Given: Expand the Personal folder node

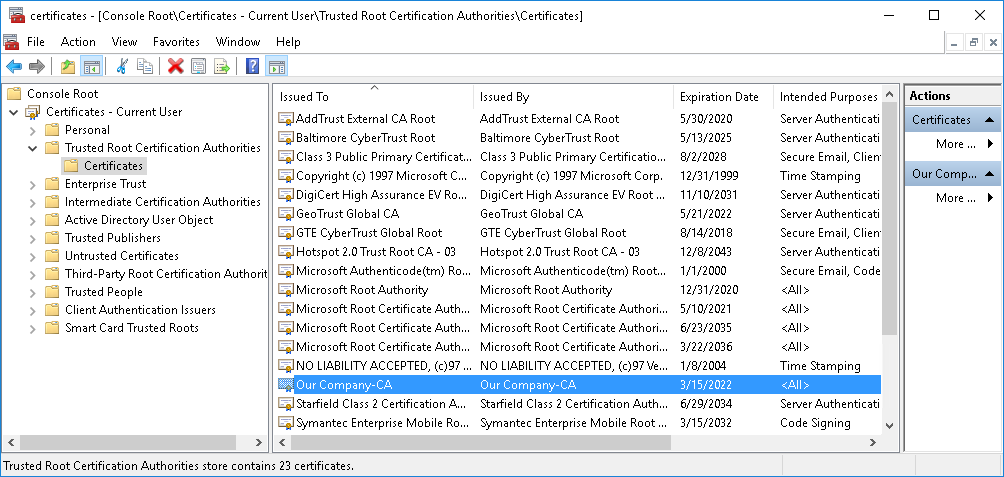Looking at the screenshot, I should click(x=33, y=131).
